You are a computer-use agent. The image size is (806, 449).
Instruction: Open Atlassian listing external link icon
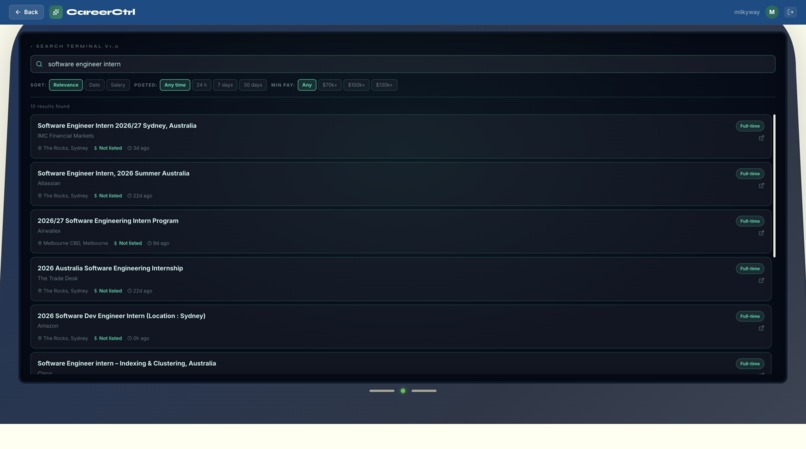click(761, 186)
